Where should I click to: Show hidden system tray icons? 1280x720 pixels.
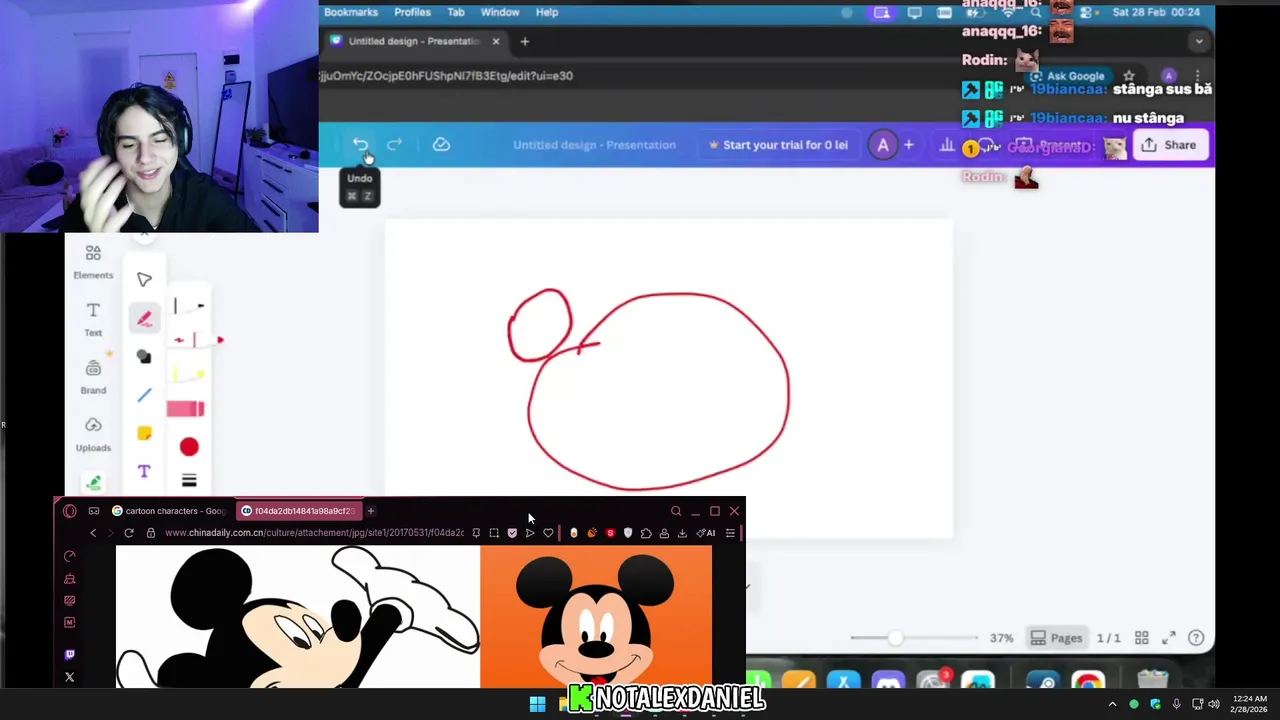point(1112,704)
